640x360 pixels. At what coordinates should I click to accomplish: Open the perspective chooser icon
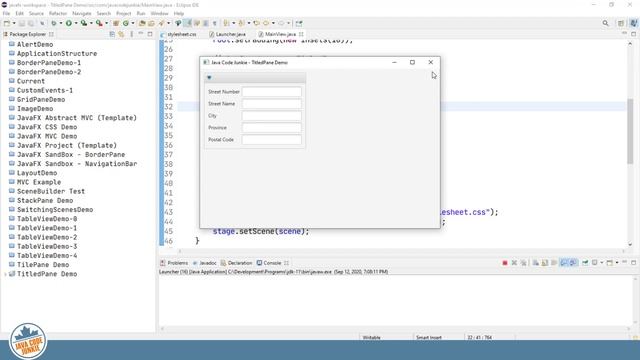click(621, 23)
